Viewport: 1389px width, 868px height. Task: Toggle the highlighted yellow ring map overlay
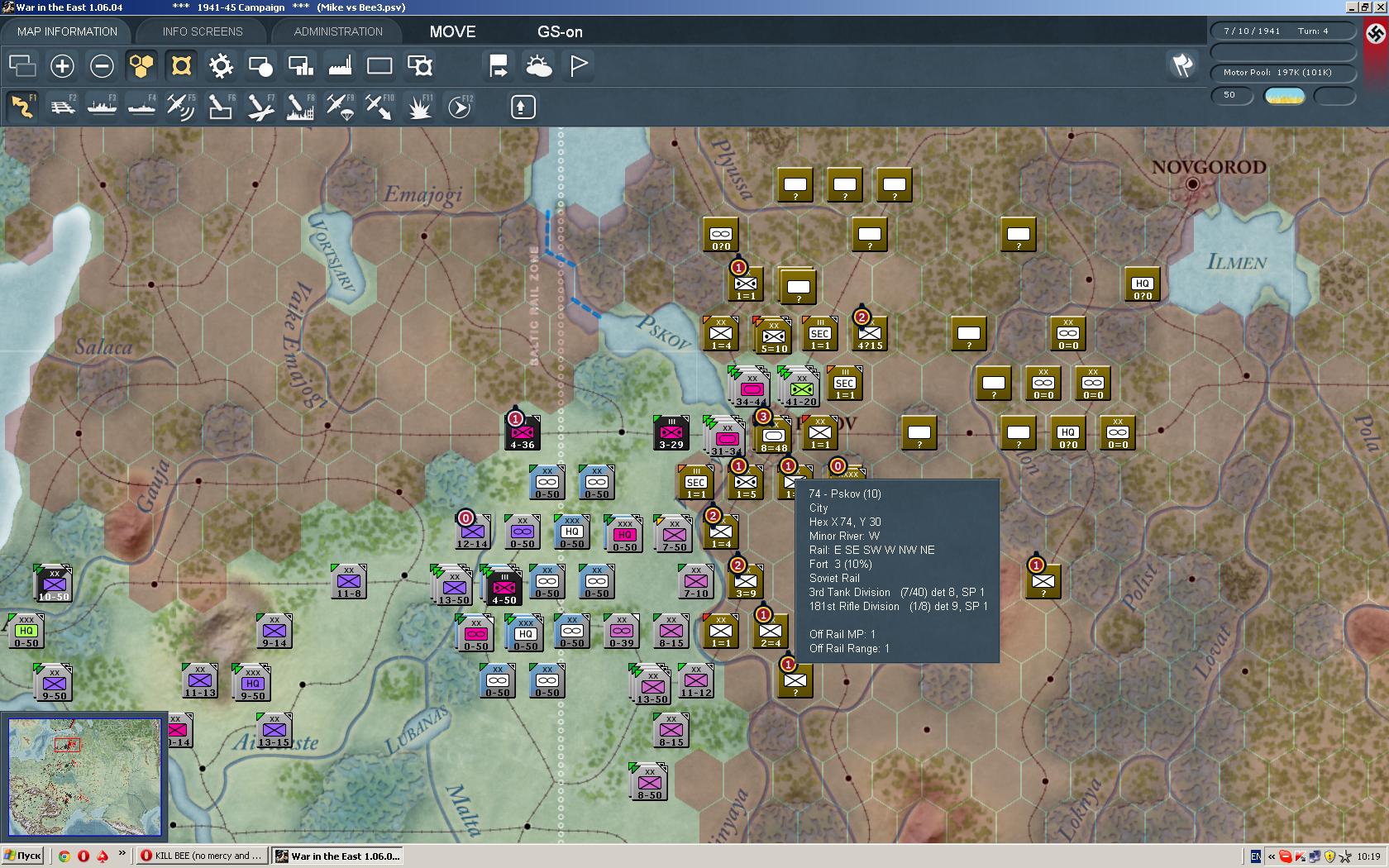coord(181,65)
